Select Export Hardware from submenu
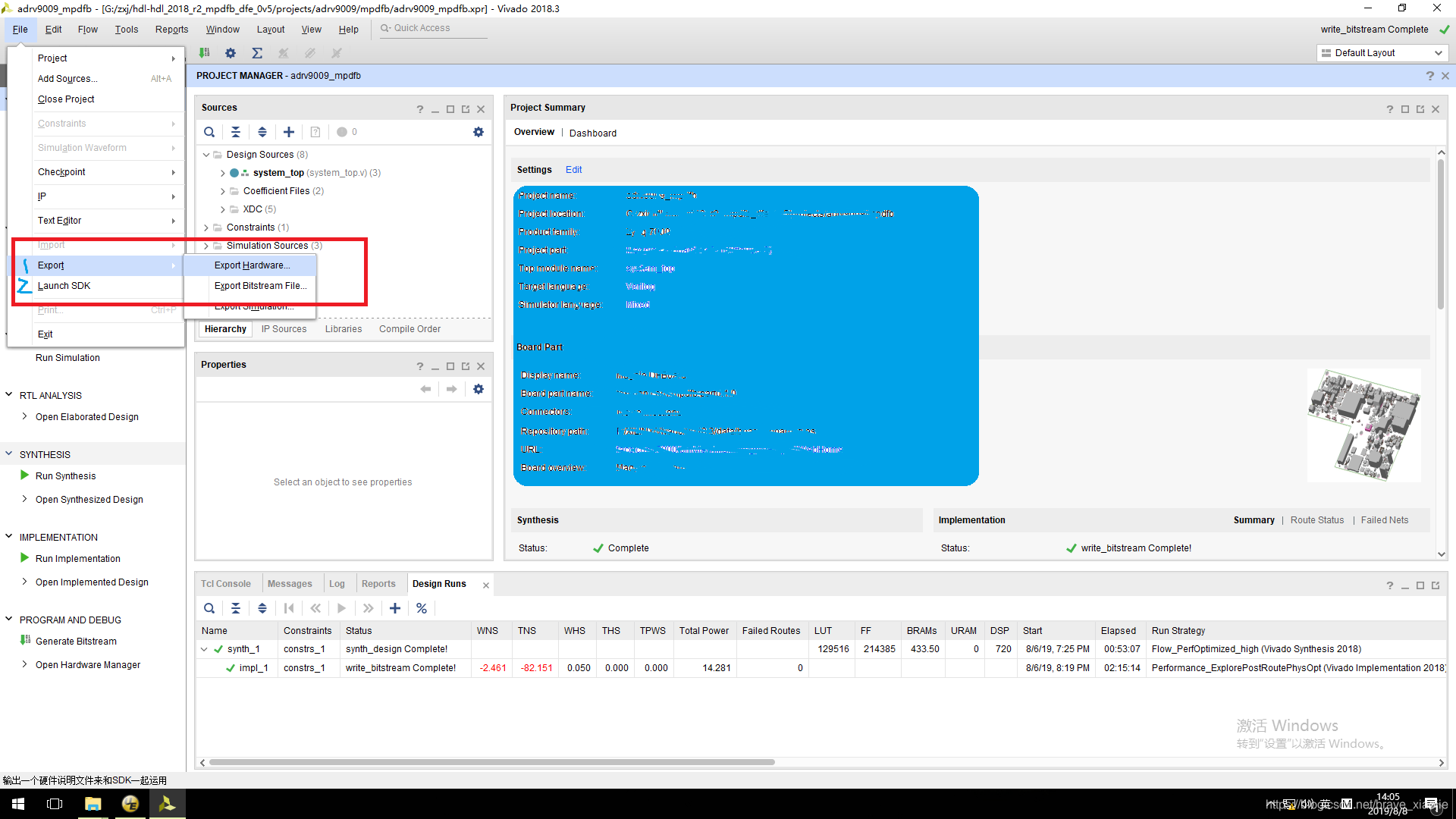Image resolution: width=1456 pixels, height=819 pixels. coord(252,265)
